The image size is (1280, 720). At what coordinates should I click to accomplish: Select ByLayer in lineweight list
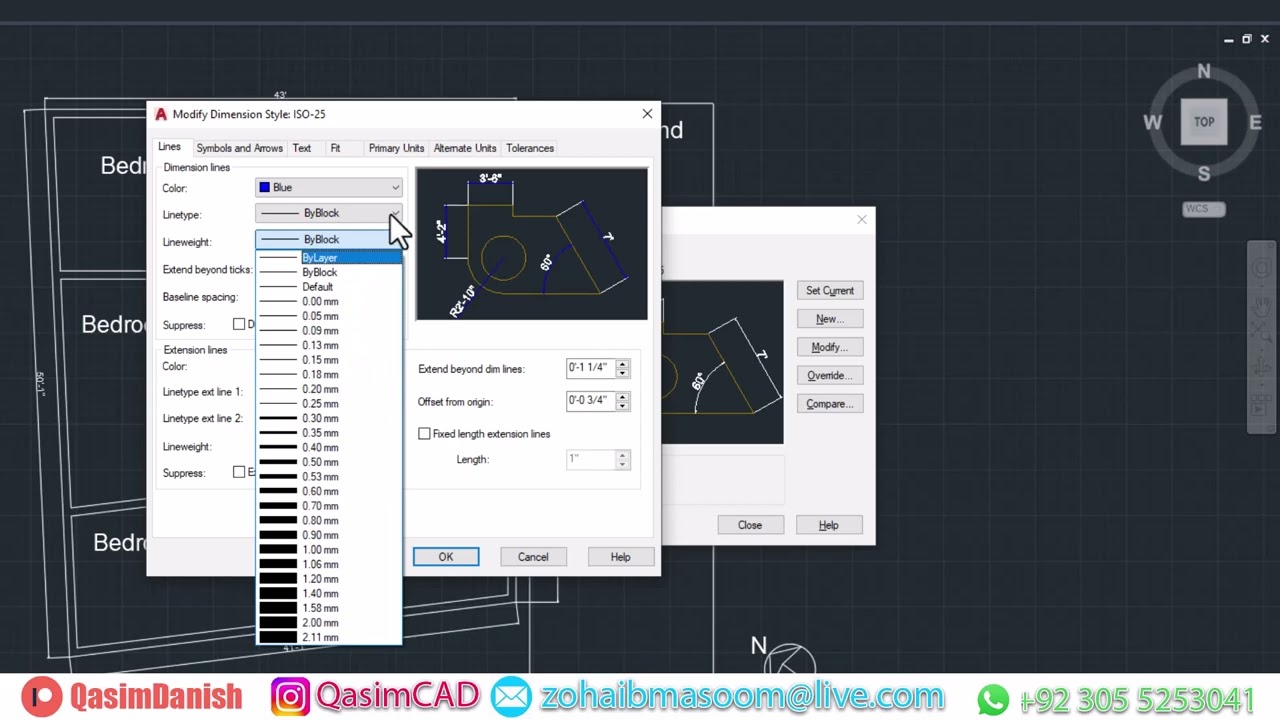(329, 258)
